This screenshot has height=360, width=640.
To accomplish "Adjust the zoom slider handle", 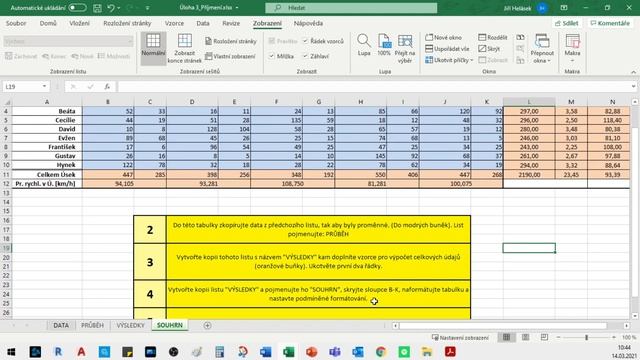I will [x=587, y=337].
